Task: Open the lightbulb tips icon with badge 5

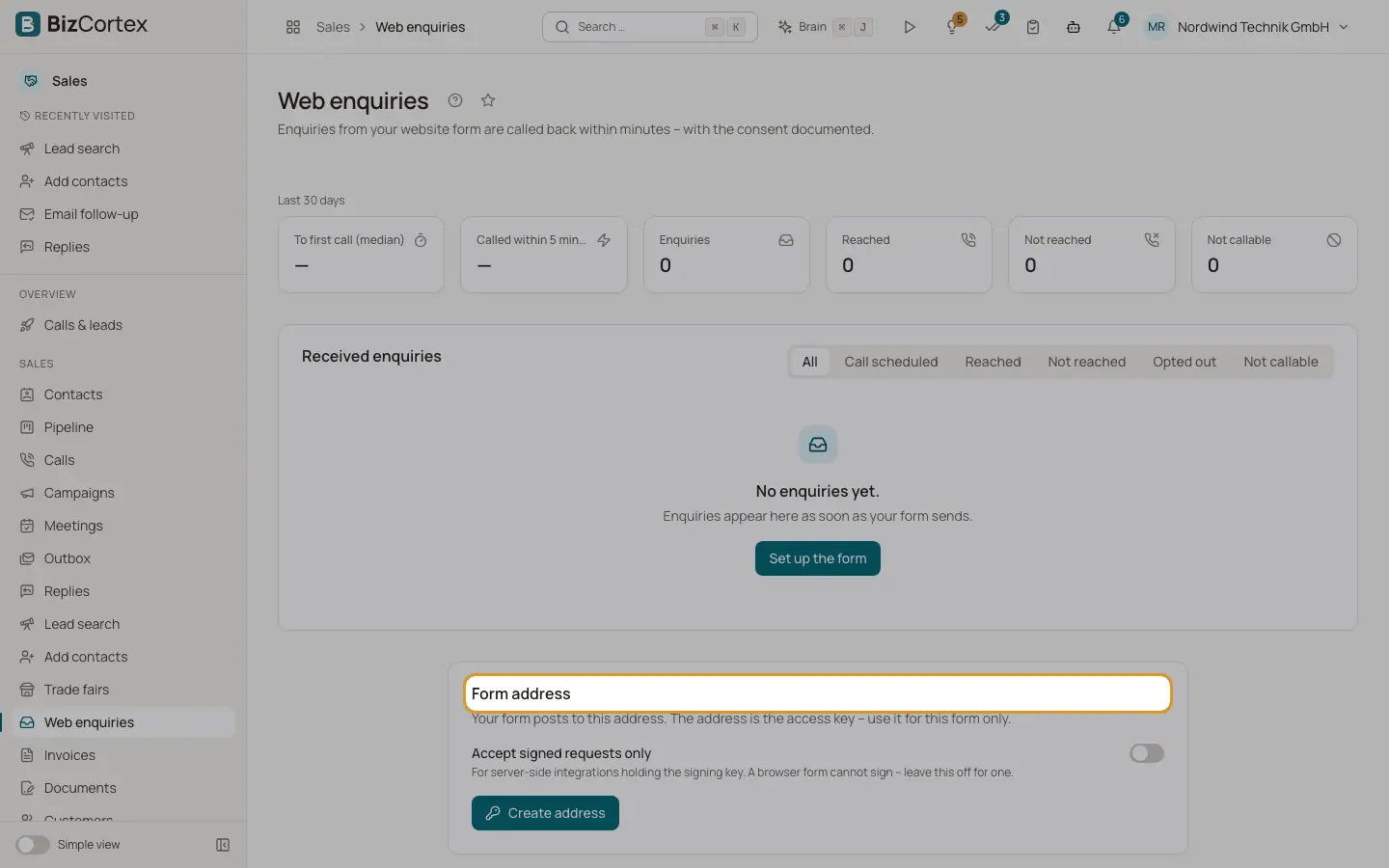Action: 952,27
